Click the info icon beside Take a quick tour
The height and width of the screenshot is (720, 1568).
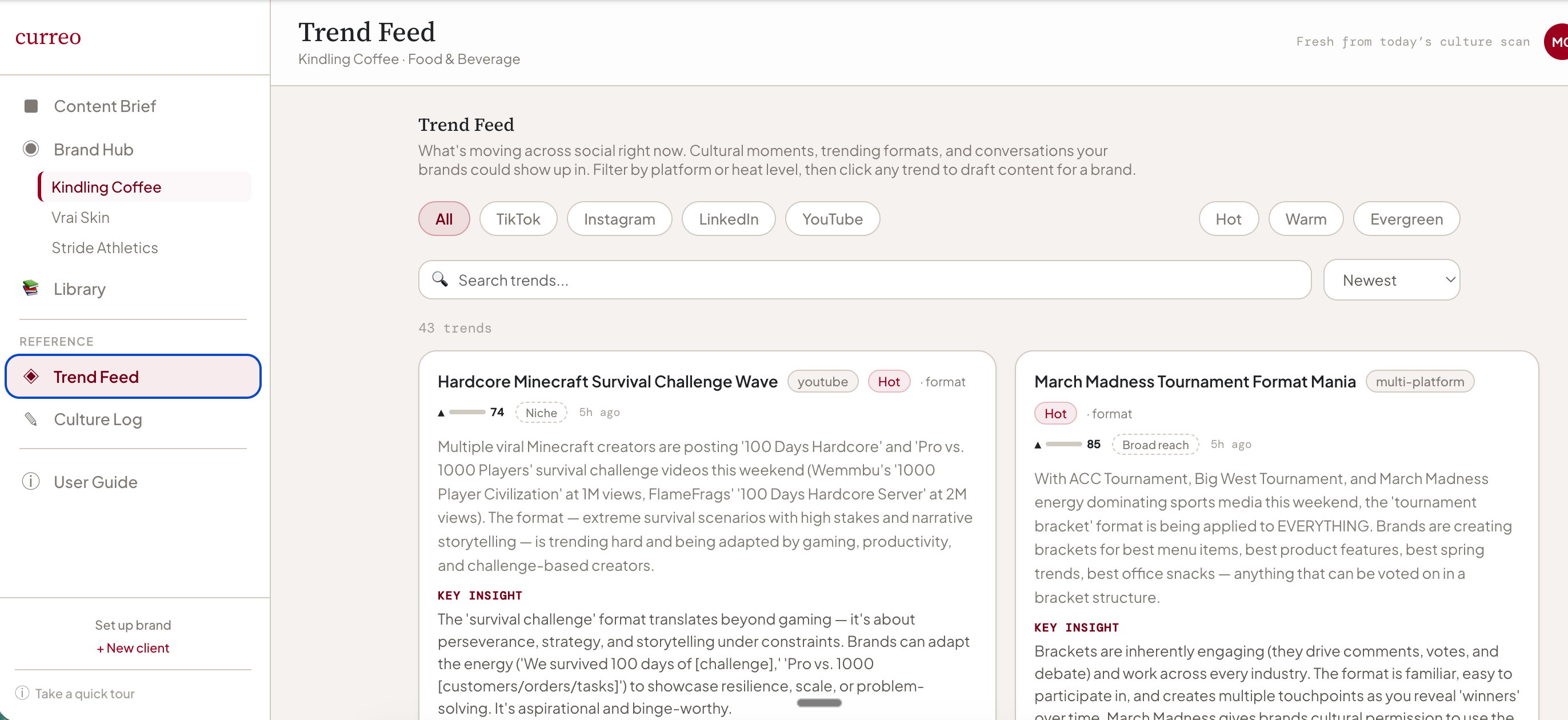(22, 693)
